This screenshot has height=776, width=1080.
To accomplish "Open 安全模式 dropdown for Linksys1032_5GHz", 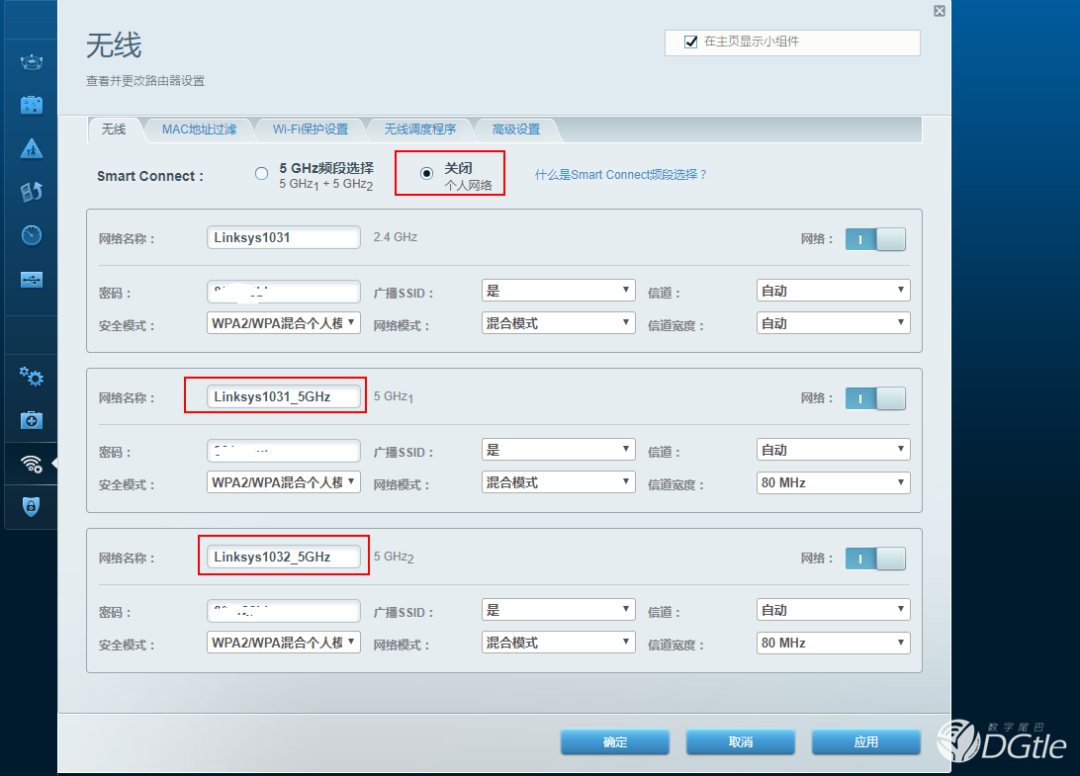I will point(284,642).
